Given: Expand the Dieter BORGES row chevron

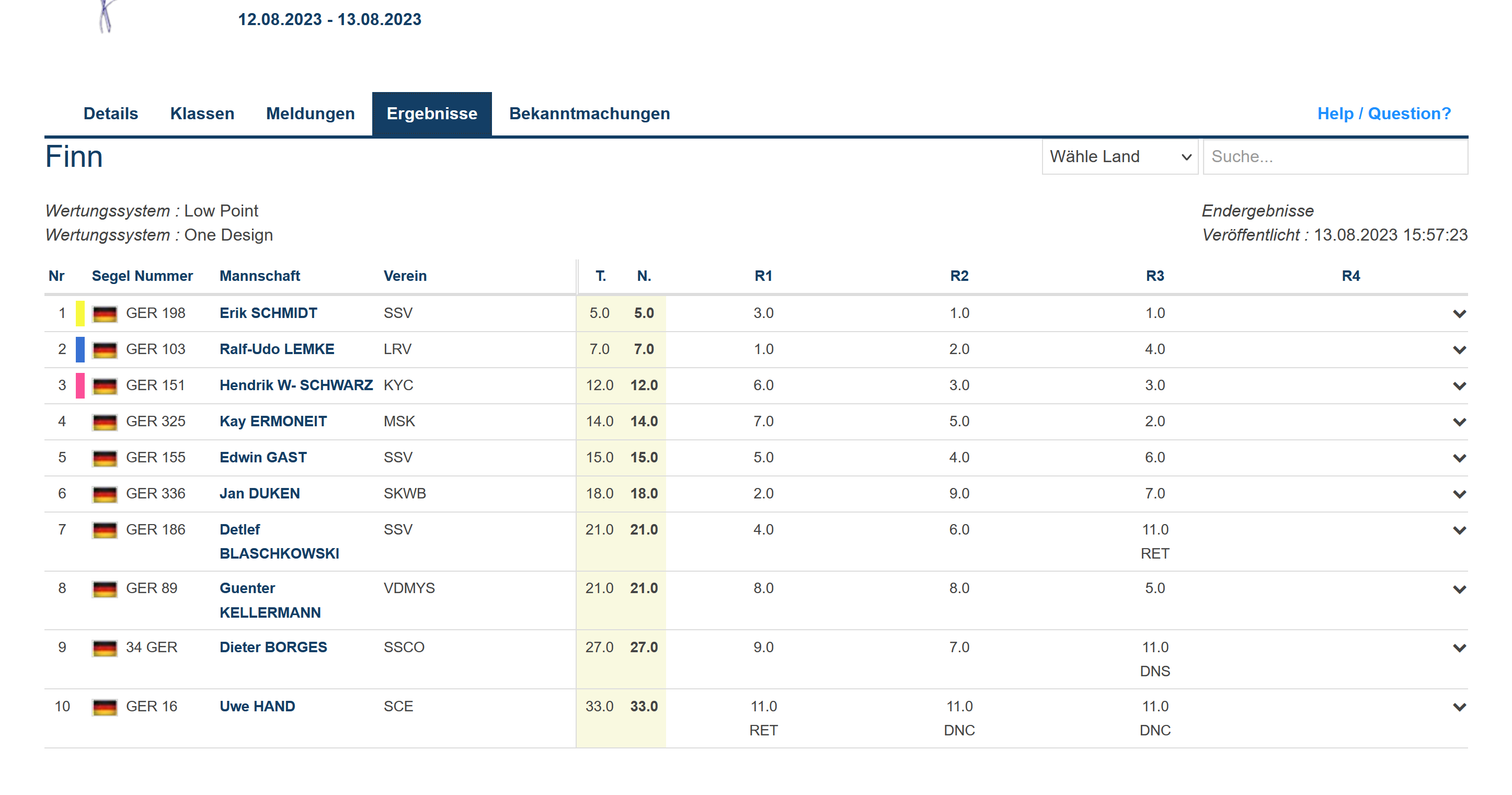Looking at the screenshot, I should click(1459, 648).
